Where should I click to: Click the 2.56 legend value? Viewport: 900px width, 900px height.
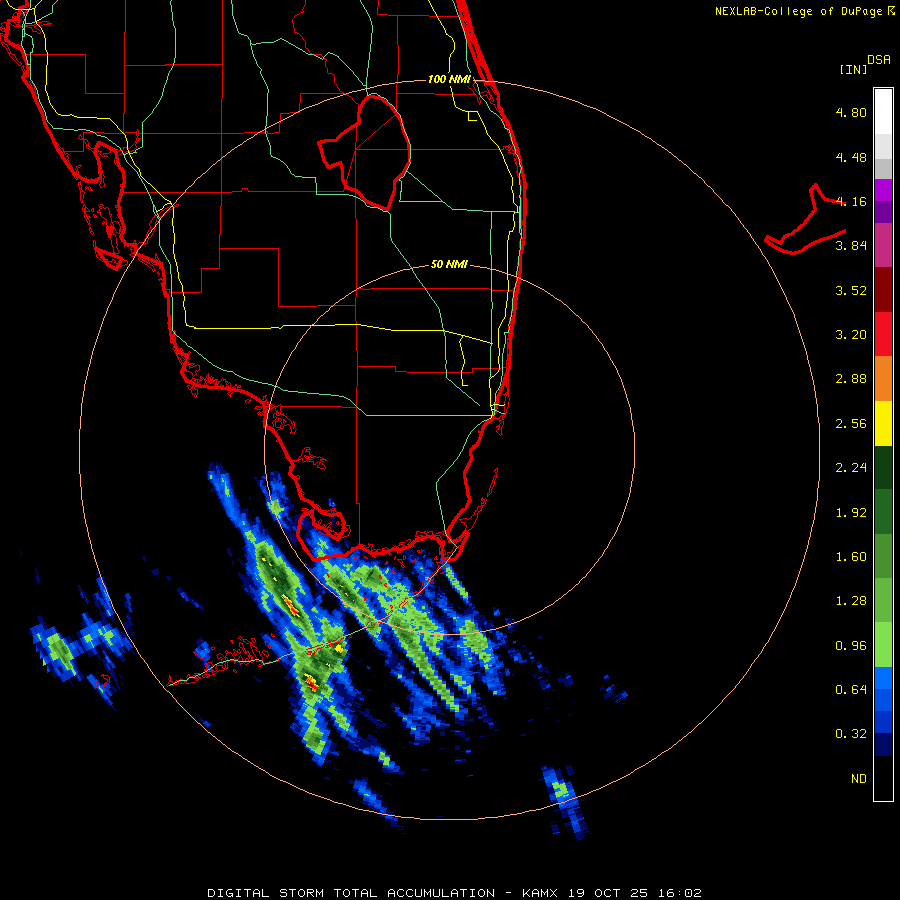(x=851, y=424)
